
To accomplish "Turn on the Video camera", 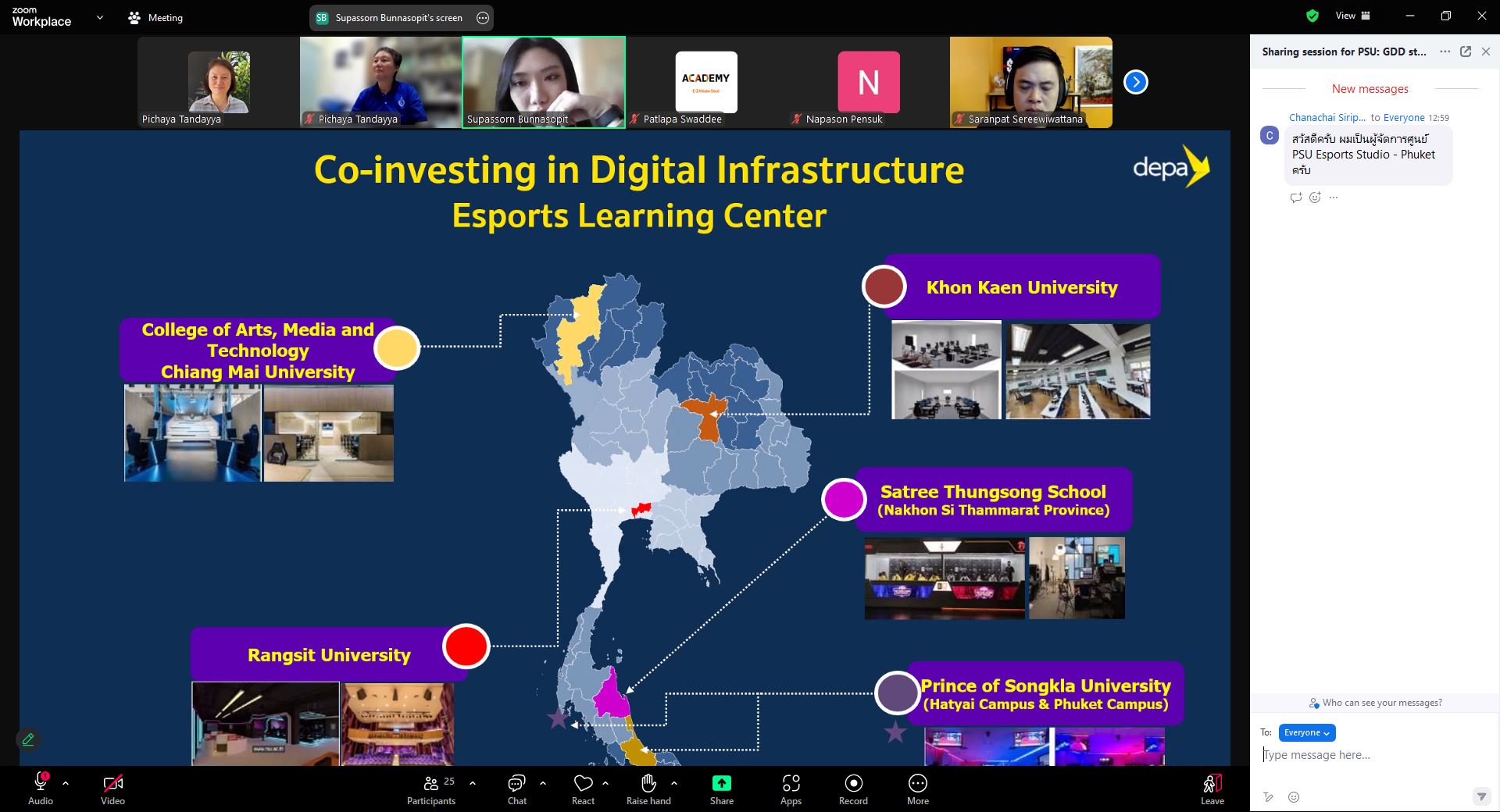I will pyautogui.click(x=112, y=784).
